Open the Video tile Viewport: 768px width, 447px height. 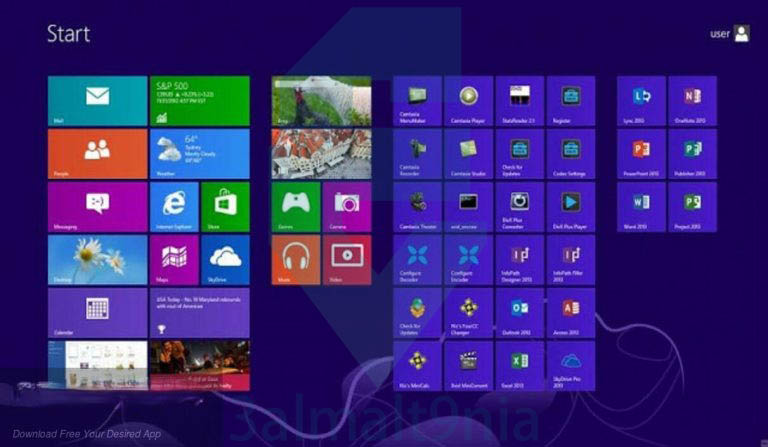coord(347,260)
